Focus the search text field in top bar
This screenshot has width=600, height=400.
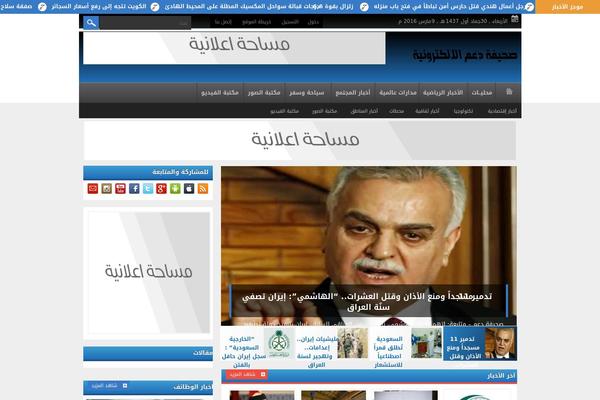(x=145, y=23)
